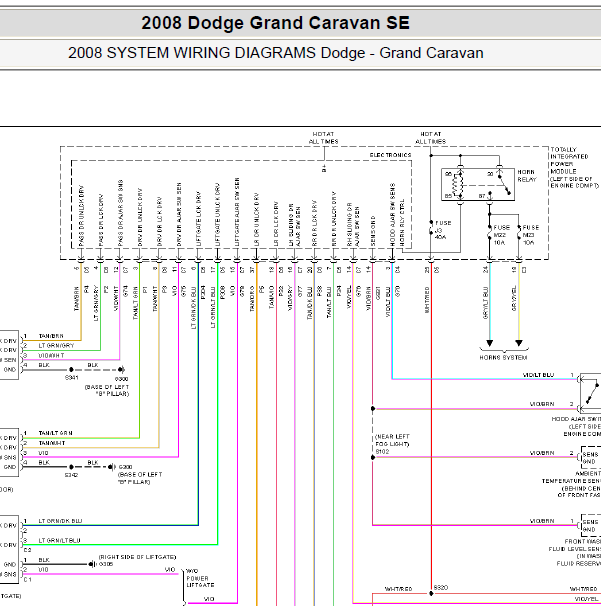Click the hood ajar switch symbol
The image size is (601, 606).
(x=590, y=393)
